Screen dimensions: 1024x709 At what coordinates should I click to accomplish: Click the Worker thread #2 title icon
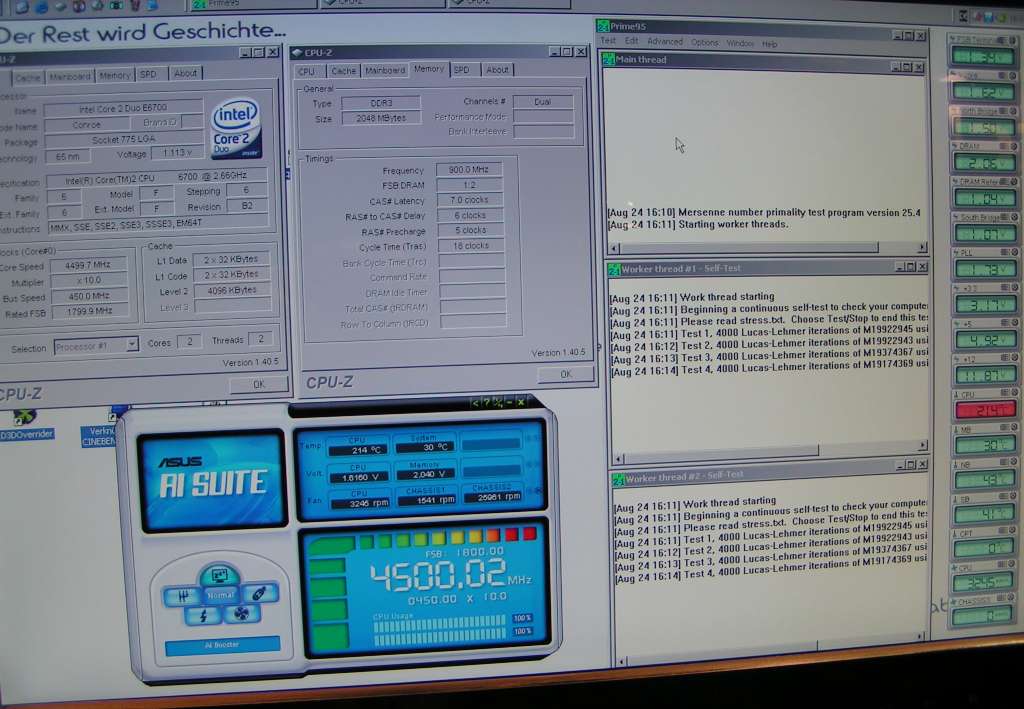(617, 479)
